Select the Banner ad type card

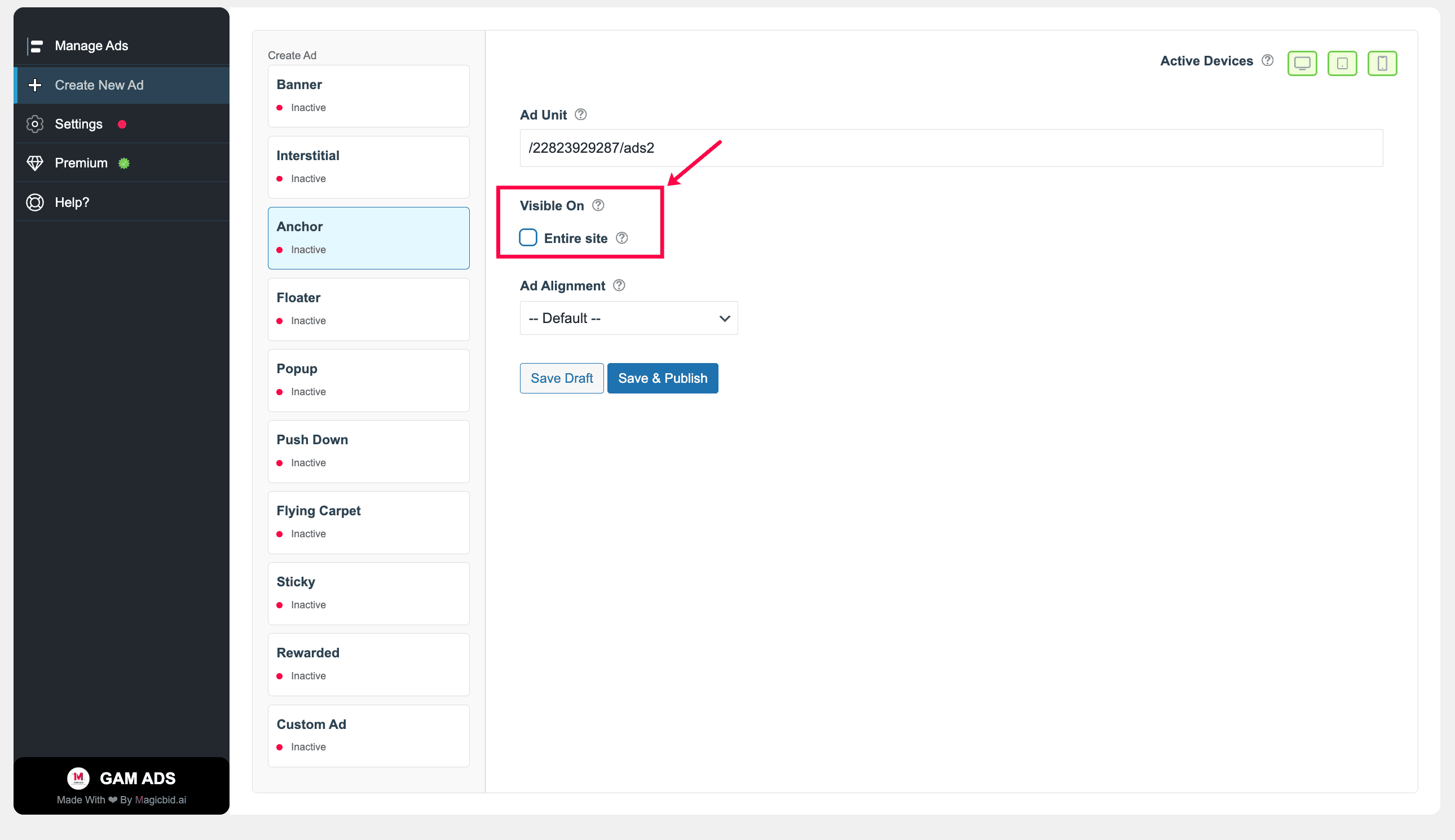[368, 96]
